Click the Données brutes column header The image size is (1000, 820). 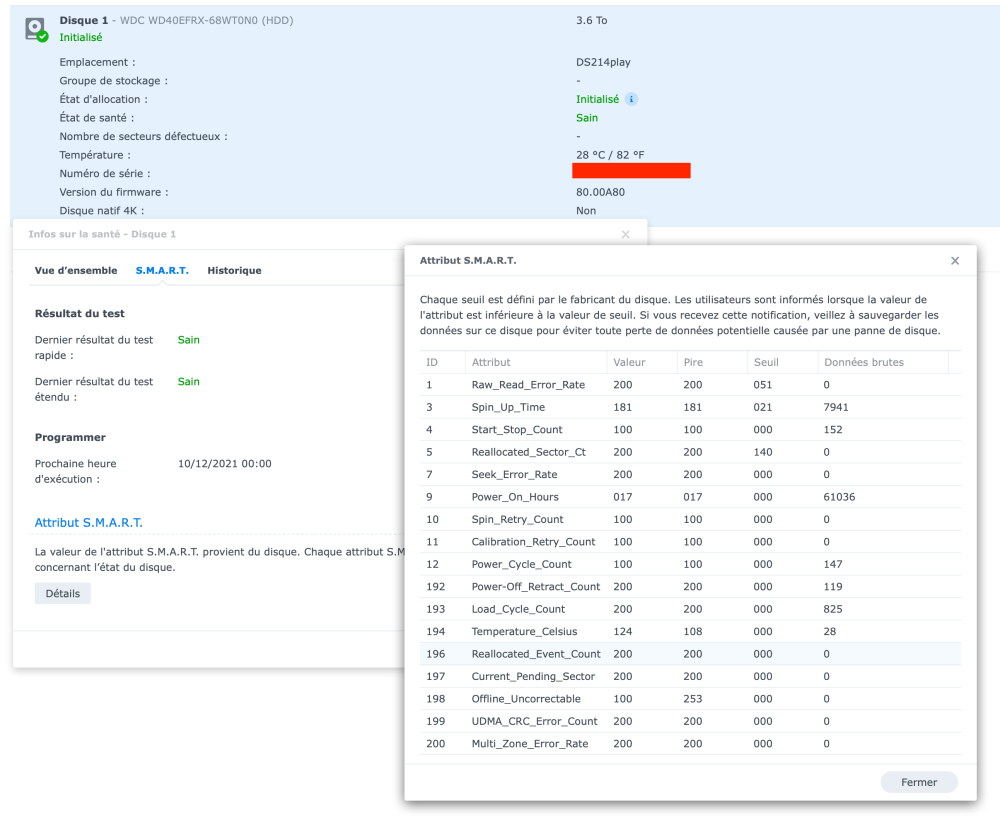(864, 362)
